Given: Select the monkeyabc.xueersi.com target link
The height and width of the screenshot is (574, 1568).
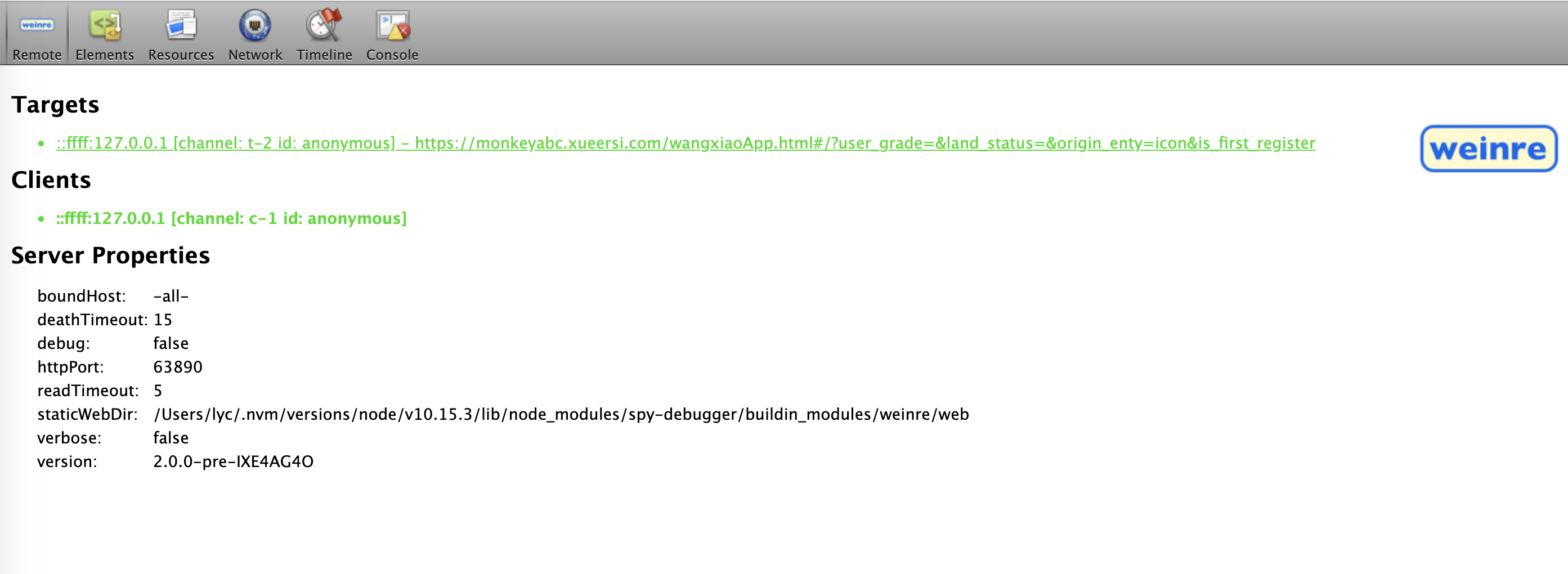Looking at the screenshot, I should coord(686,143).
